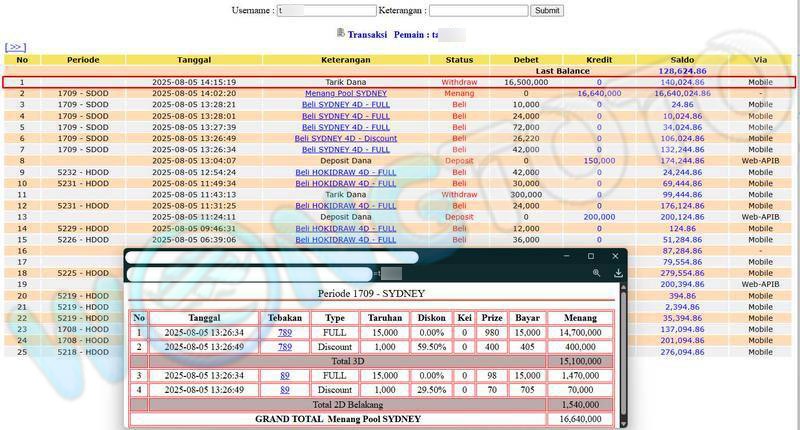Image resolution: width=800 pixels, height=430 pixels.
Task: Click the period 5232 - HDOD
Action: click(x=83, y=172)
